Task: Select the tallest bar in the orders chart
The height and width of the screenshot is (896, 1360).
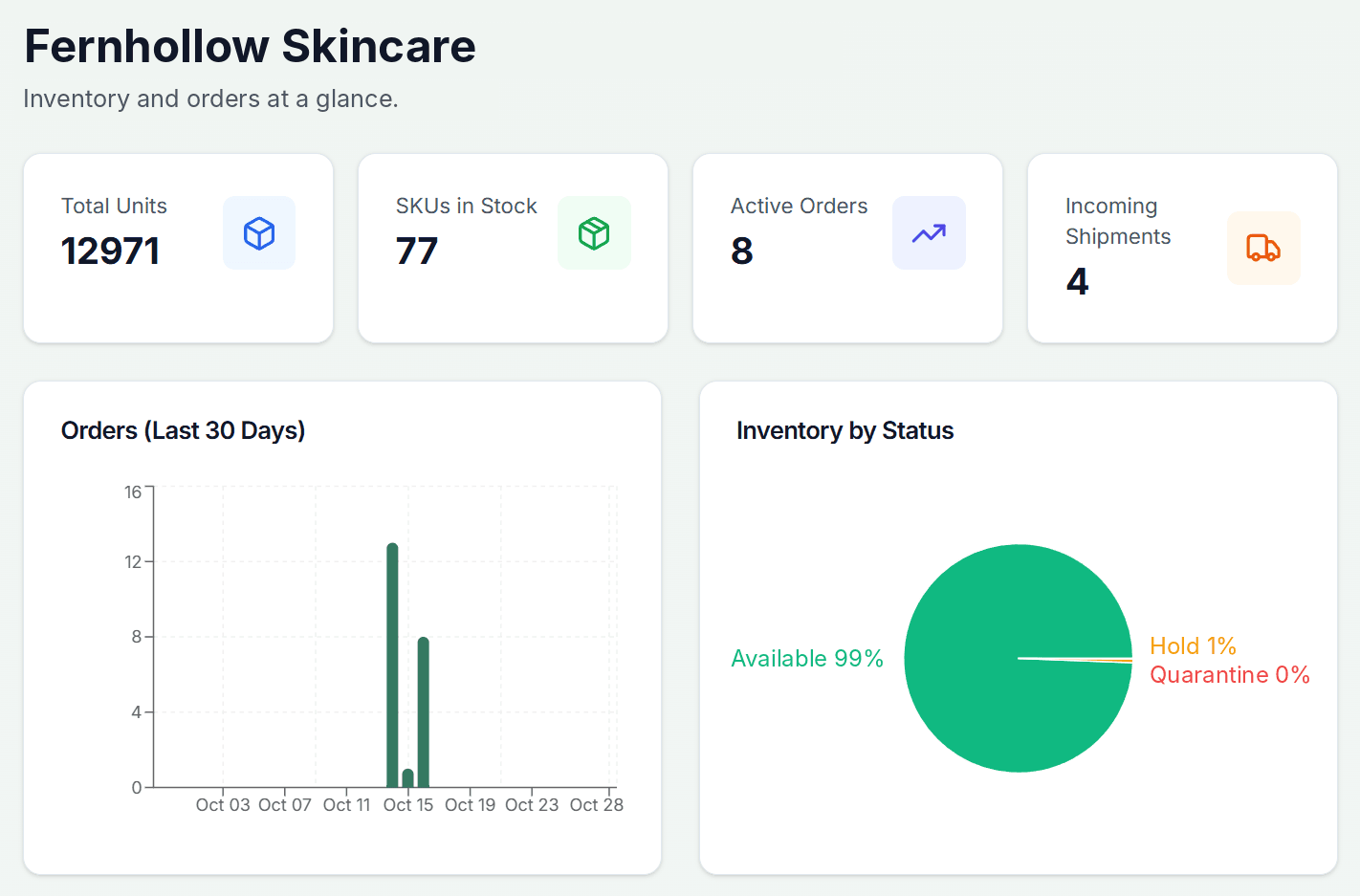Action: click(392, 666)
